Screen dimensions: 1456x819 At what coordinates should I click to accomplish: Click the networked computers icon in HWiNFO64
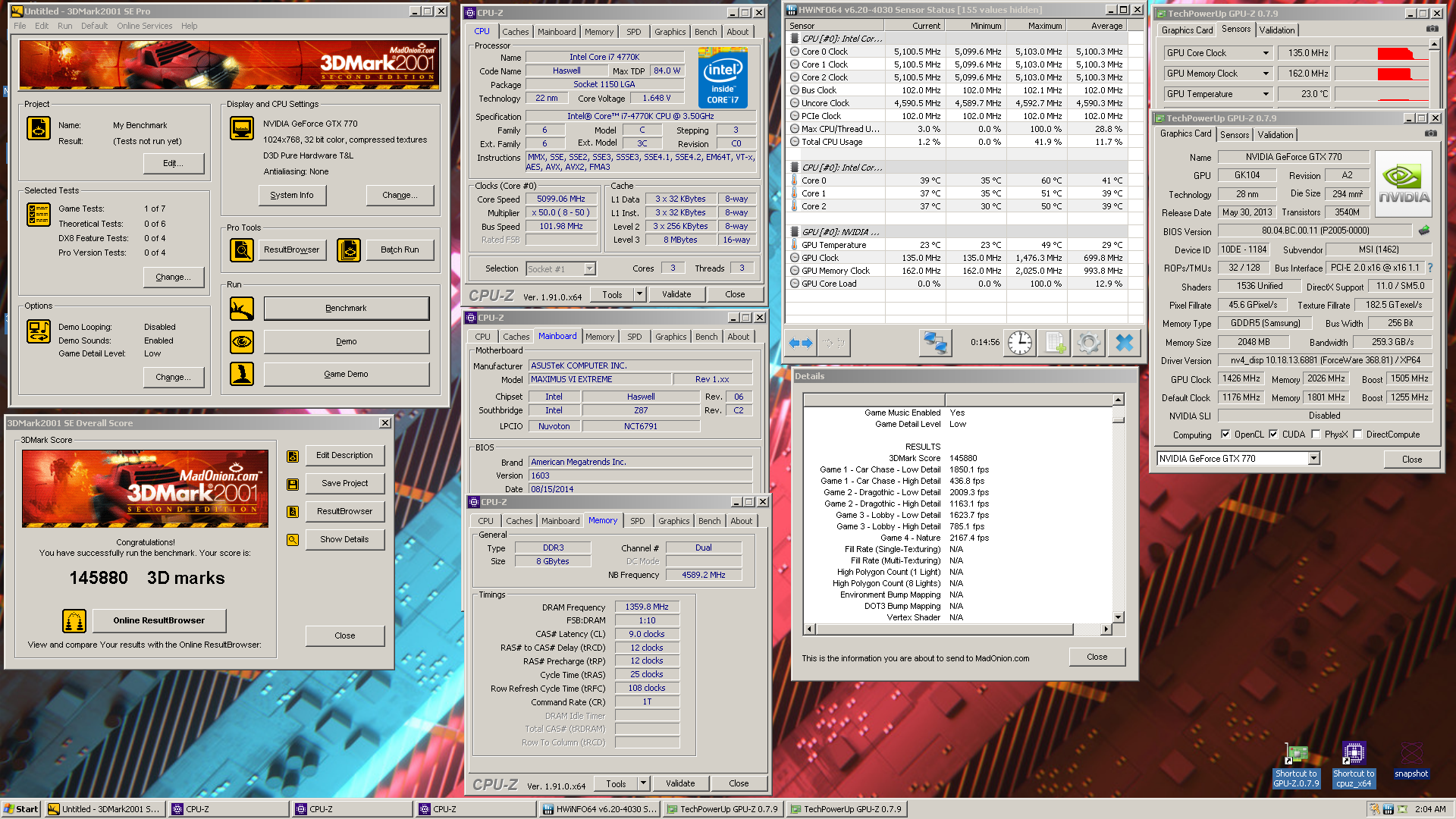click(935, 343)
